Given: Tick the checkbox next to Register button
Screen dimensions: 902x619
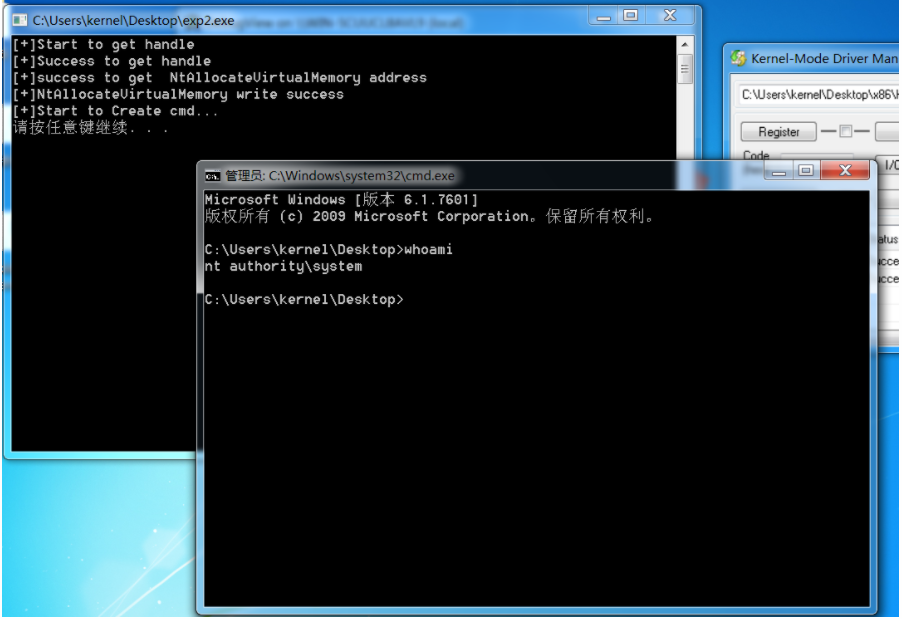Looking at the screenshot, I should click(845, 131).
